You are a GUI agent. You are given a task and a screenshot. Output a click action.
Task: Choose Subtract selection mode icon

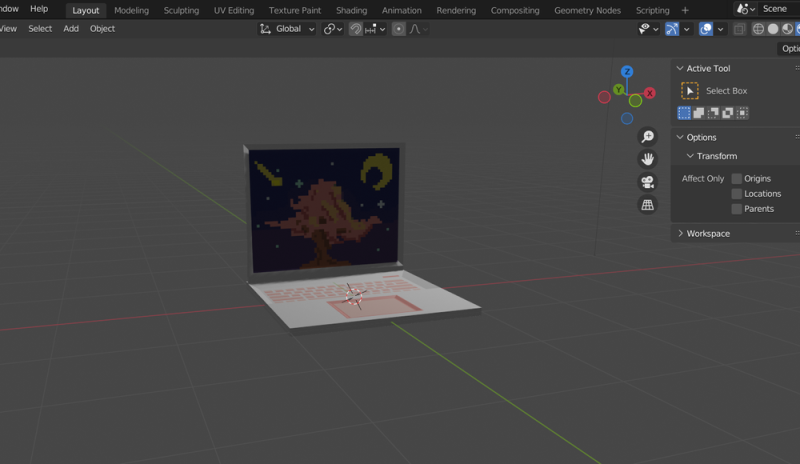[x=713, y=113]
